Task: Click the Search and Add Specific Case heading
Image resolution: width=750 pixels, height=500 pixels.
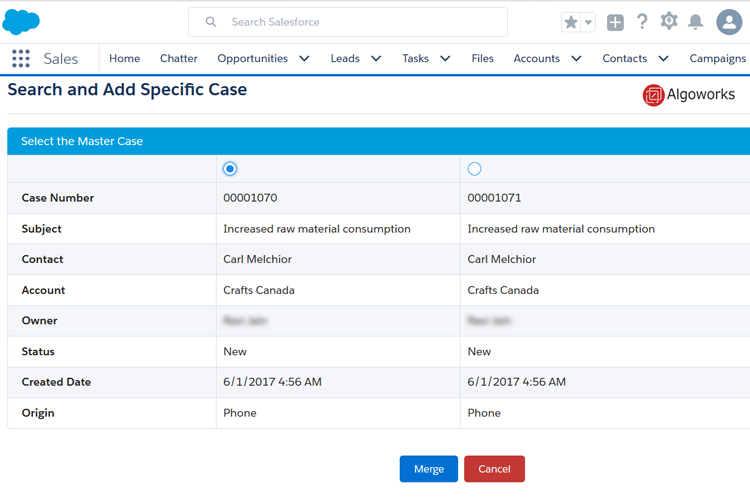Action: pos(127,90)
